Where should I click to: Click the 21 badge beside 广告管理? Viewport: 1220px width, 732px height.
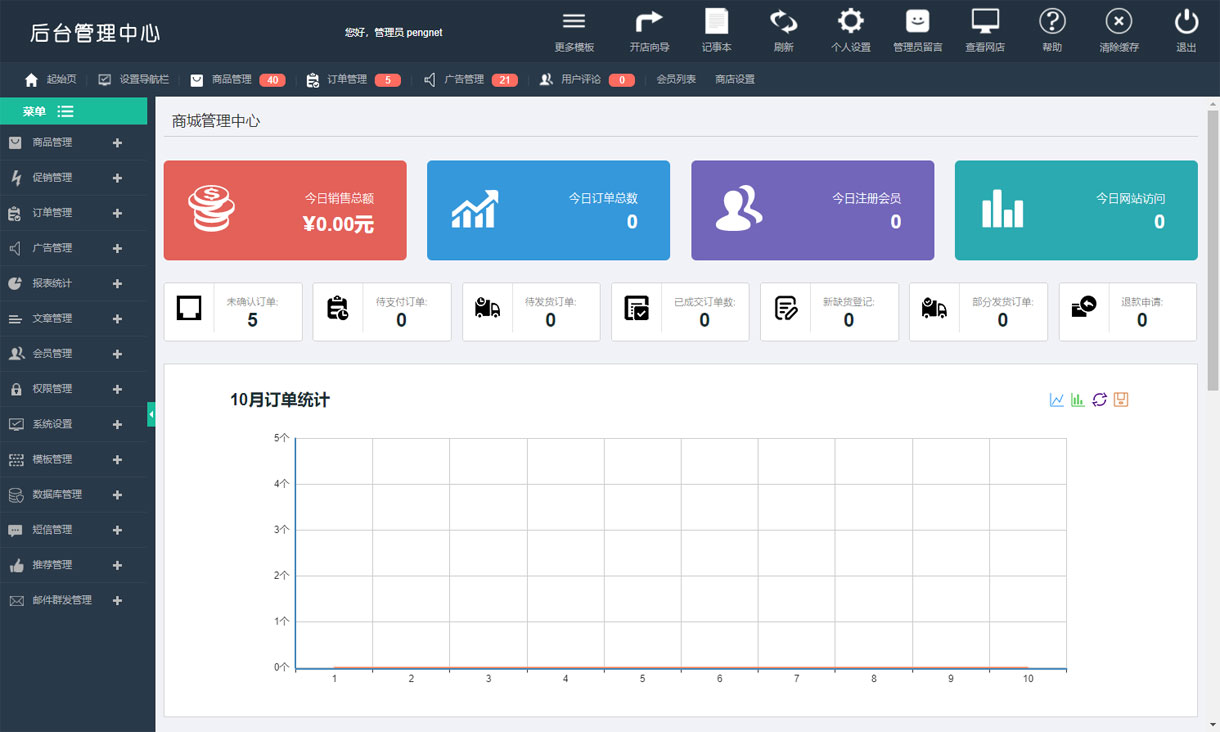[x=505, y=80]
